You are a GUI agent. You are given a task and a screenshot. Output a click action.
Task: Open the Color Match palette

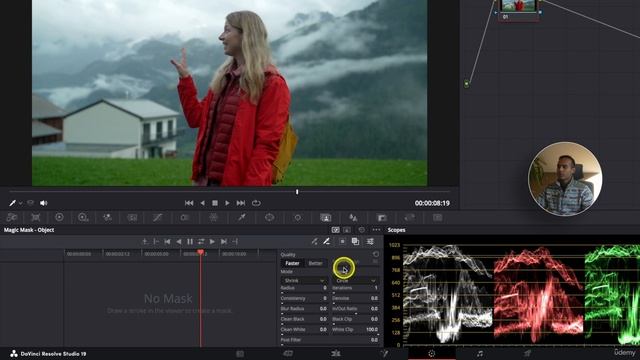tap(36, 218)
